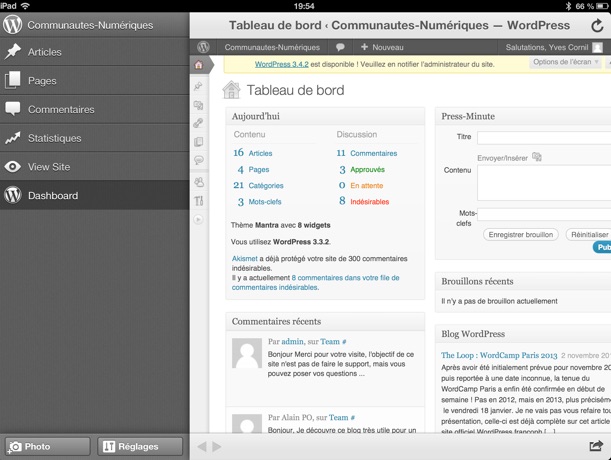Image resolution: width=611 pixels, height=460 pixels.
Task: Open the Users icon in the collapsed sidebar
Action: (199, 182)
